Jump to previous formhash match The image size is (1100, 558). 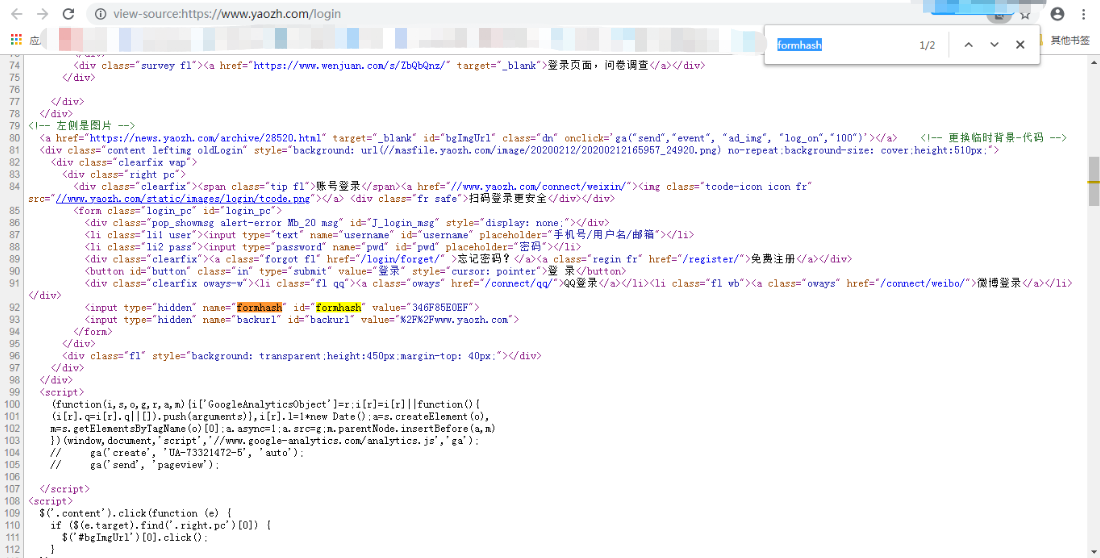pyautogui.click(x=968, y=45)
